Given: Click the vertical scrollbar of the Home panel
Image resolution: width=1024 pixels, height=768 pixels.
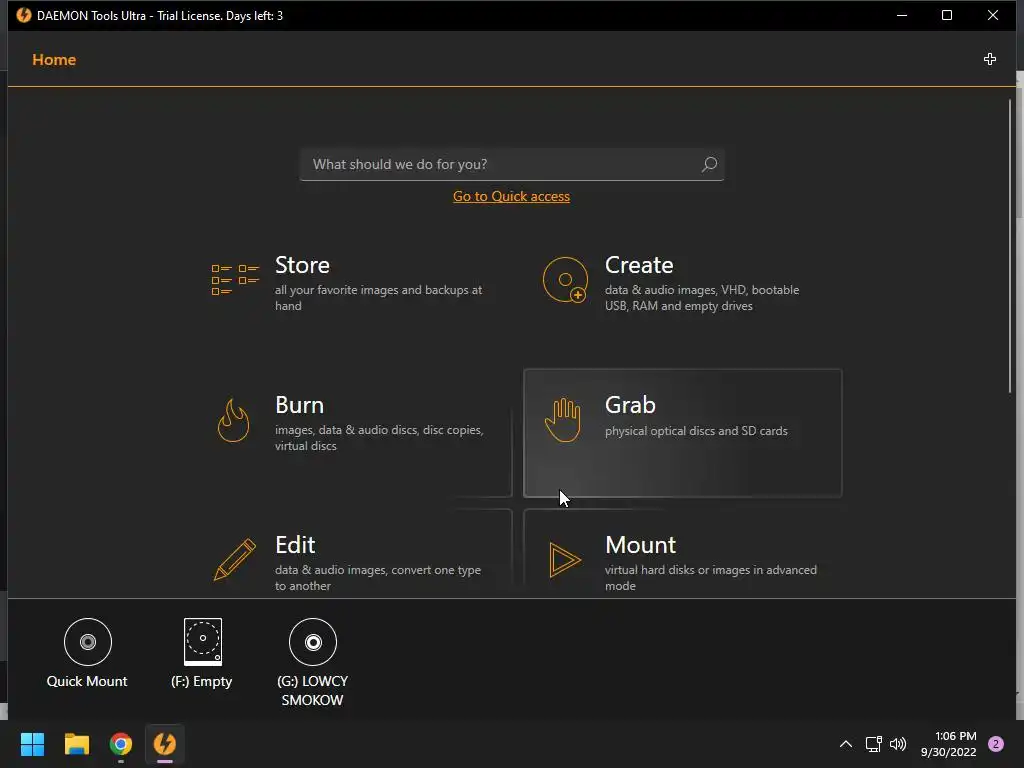Looking at the screenshot, I should coord(1010,246).
